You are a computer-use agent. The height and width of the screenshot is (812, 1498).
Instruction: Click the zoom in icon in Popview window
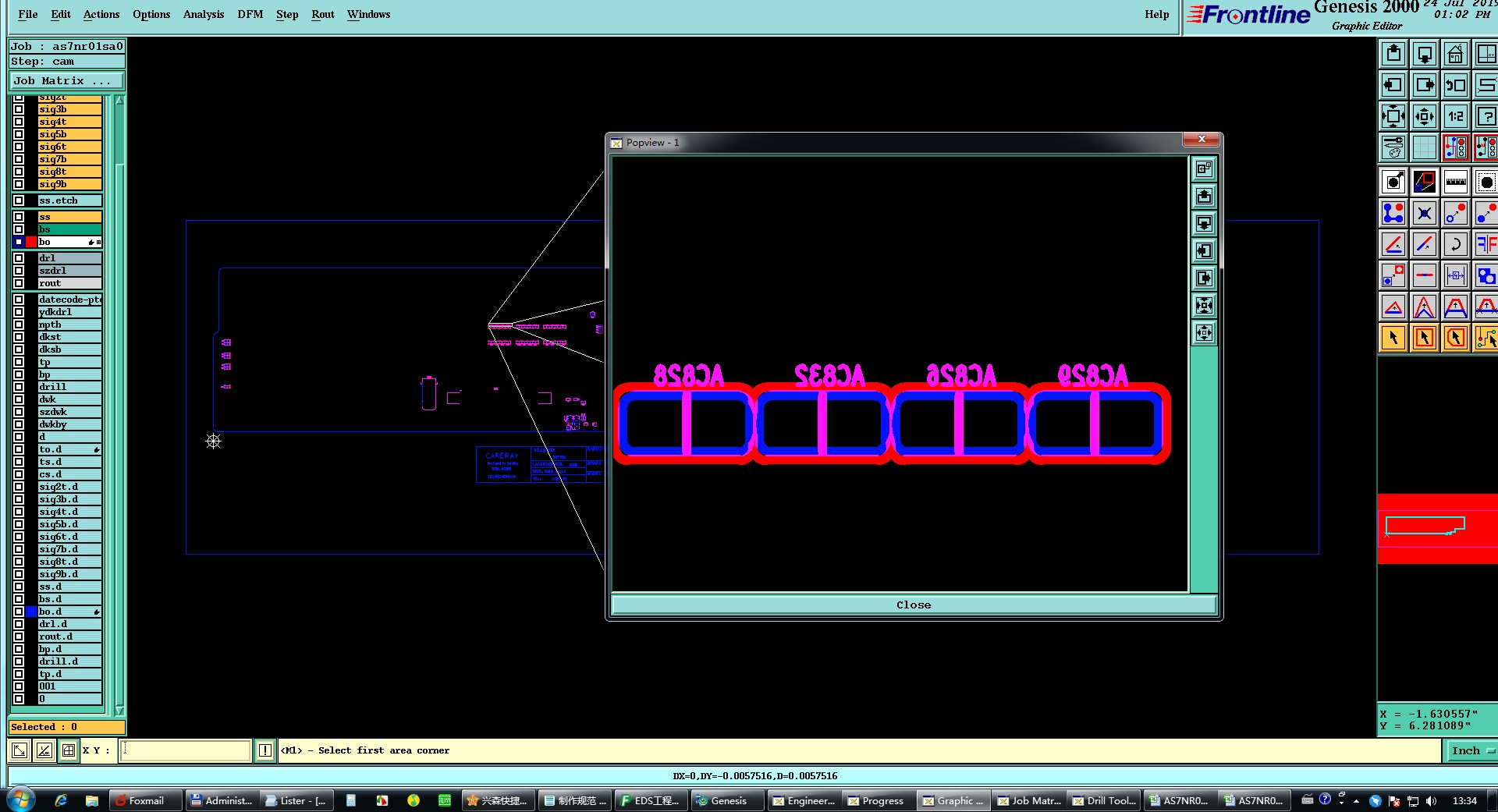coord(1205,305)
